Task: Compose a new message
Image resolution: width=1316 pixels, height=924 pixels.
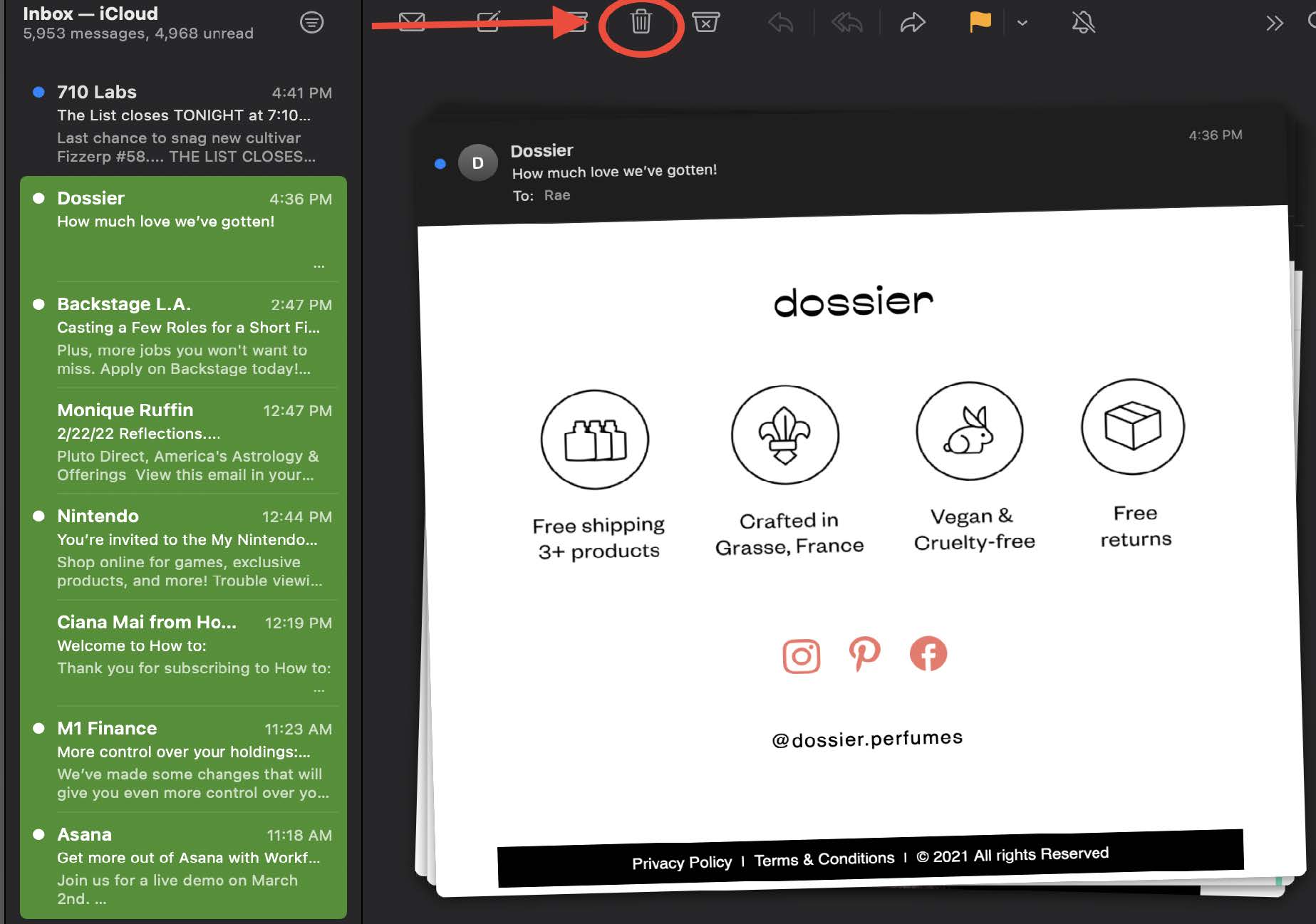Action: coord(489,21)
